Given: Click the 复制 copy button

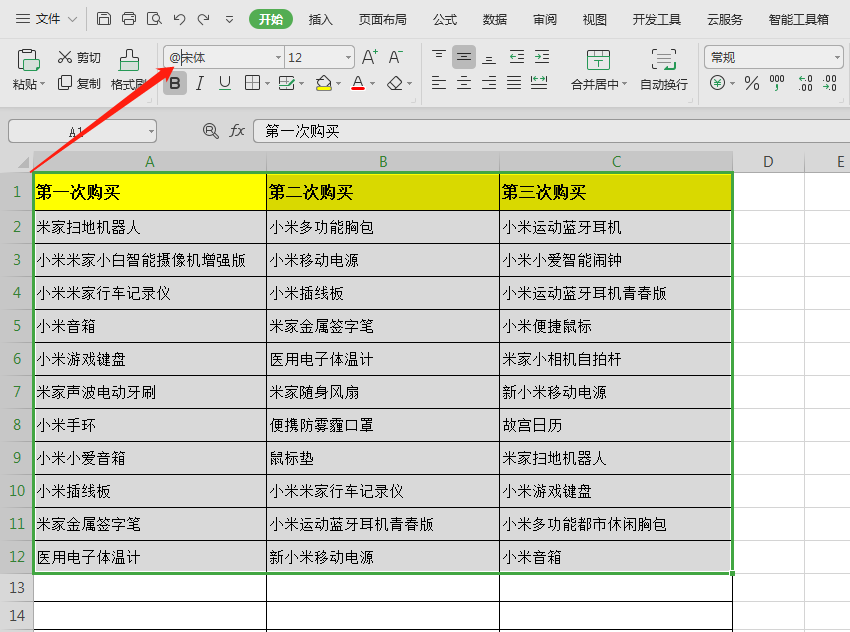Looking at the screenshot, I should (x=79, y=83).
